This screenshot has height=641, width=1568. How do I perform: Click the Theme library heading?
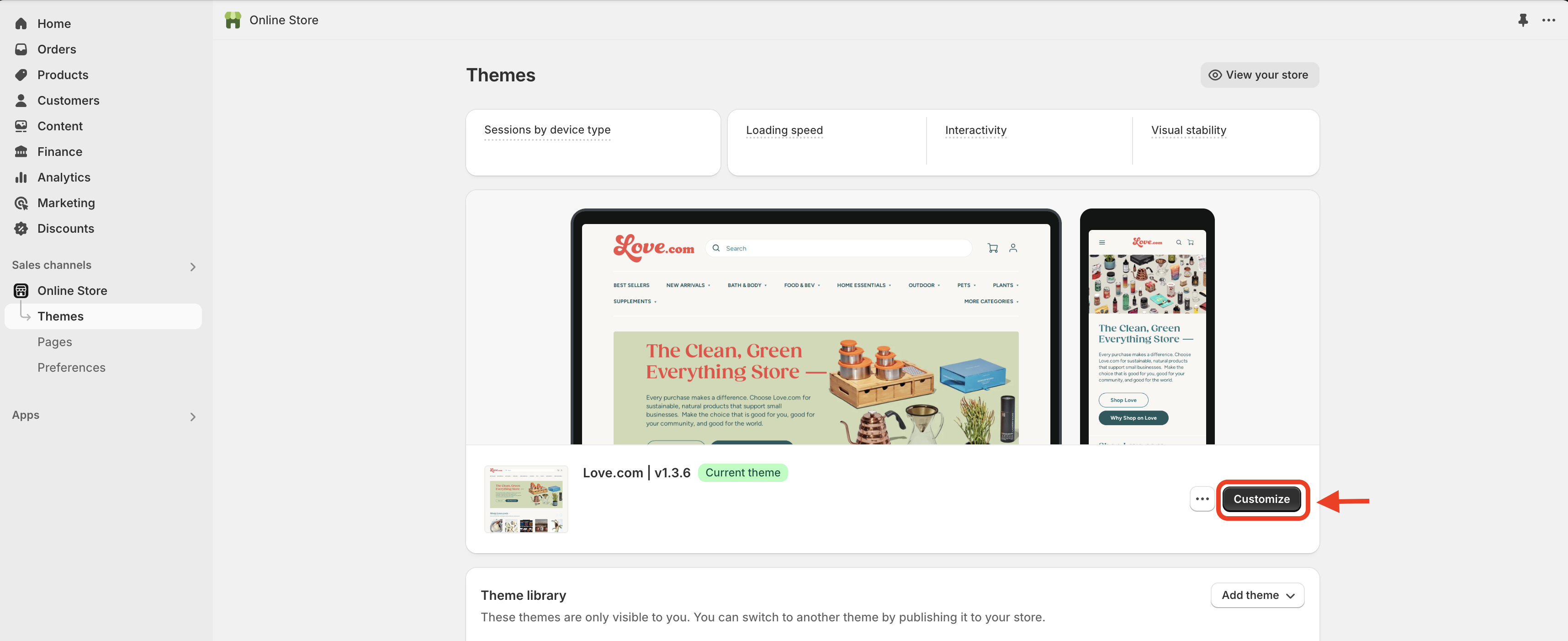tap(523, 595)
